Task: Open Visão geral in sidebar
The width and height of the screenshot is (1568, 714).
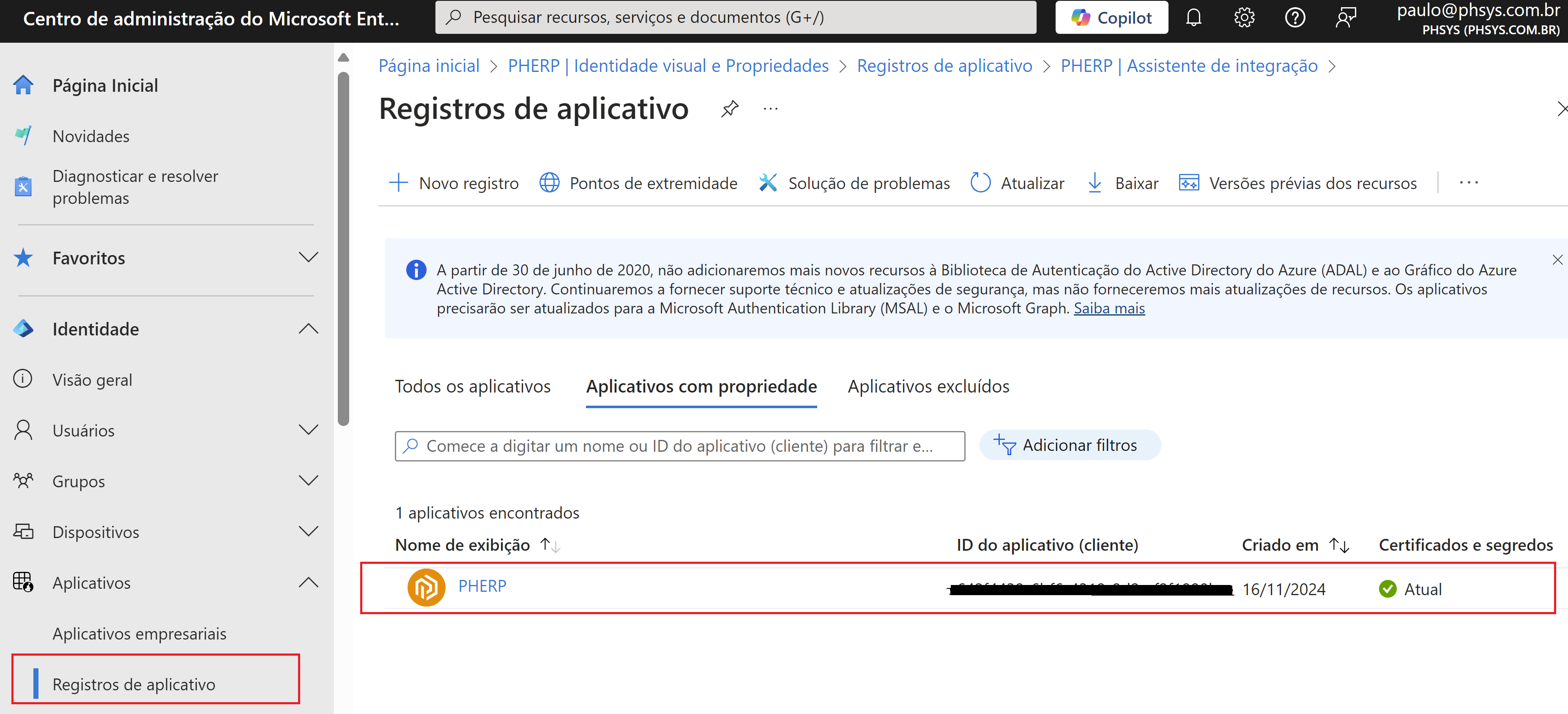Action: [92, 379]
